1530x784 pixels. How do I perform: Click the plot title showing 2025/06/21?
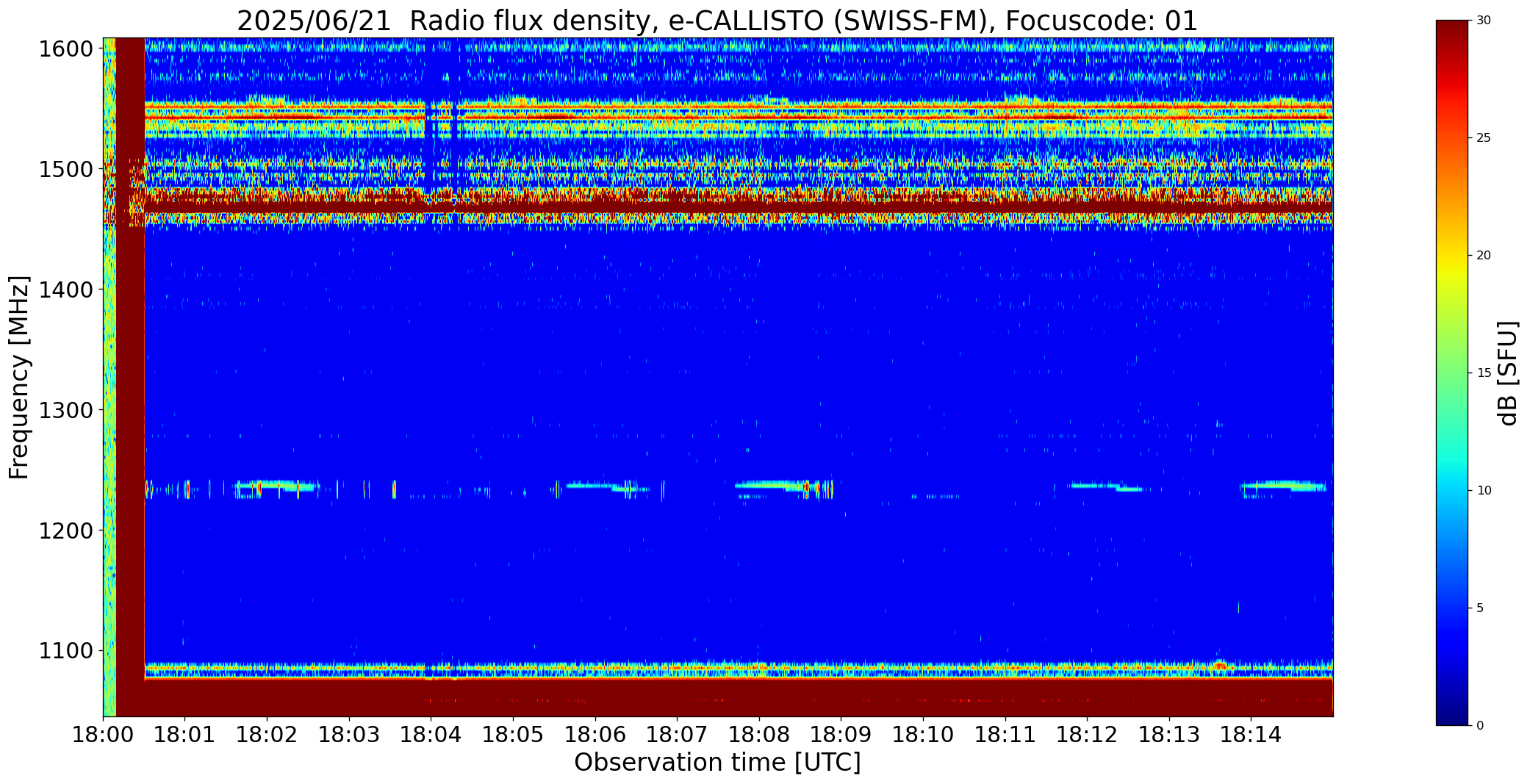pos(717,21)
